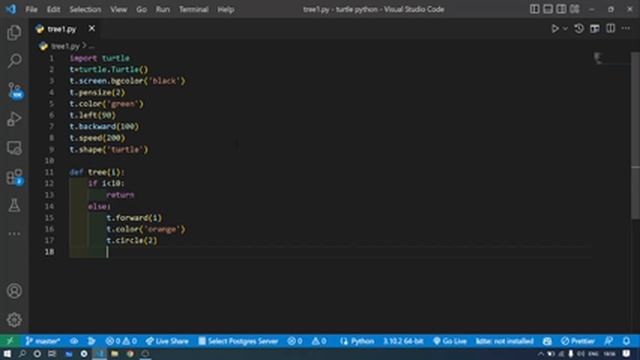This screenshot has height=360, width=640.
Task: Click line number 11
Action: click(x=49, y=172)
